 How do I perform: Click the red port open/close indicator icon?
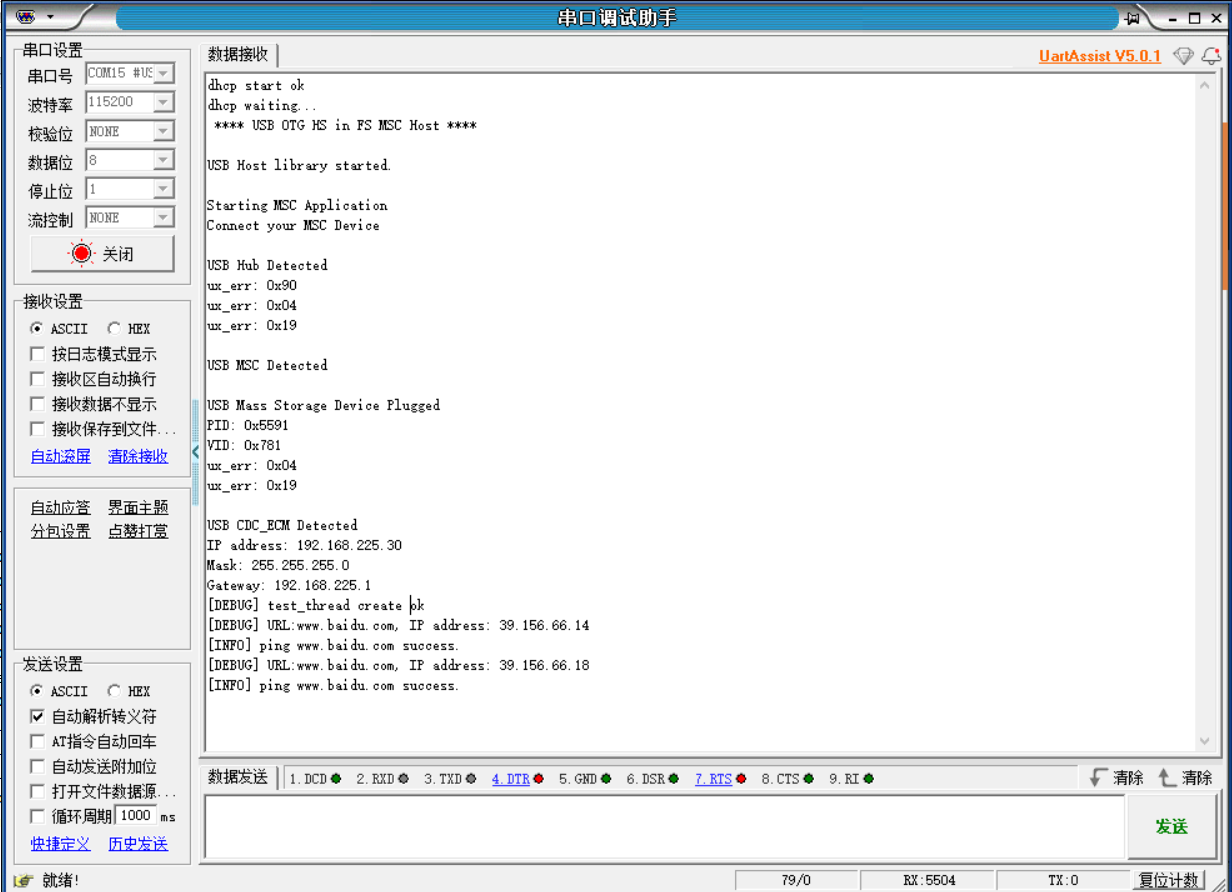pyautogui.click(x=81, y=254)
